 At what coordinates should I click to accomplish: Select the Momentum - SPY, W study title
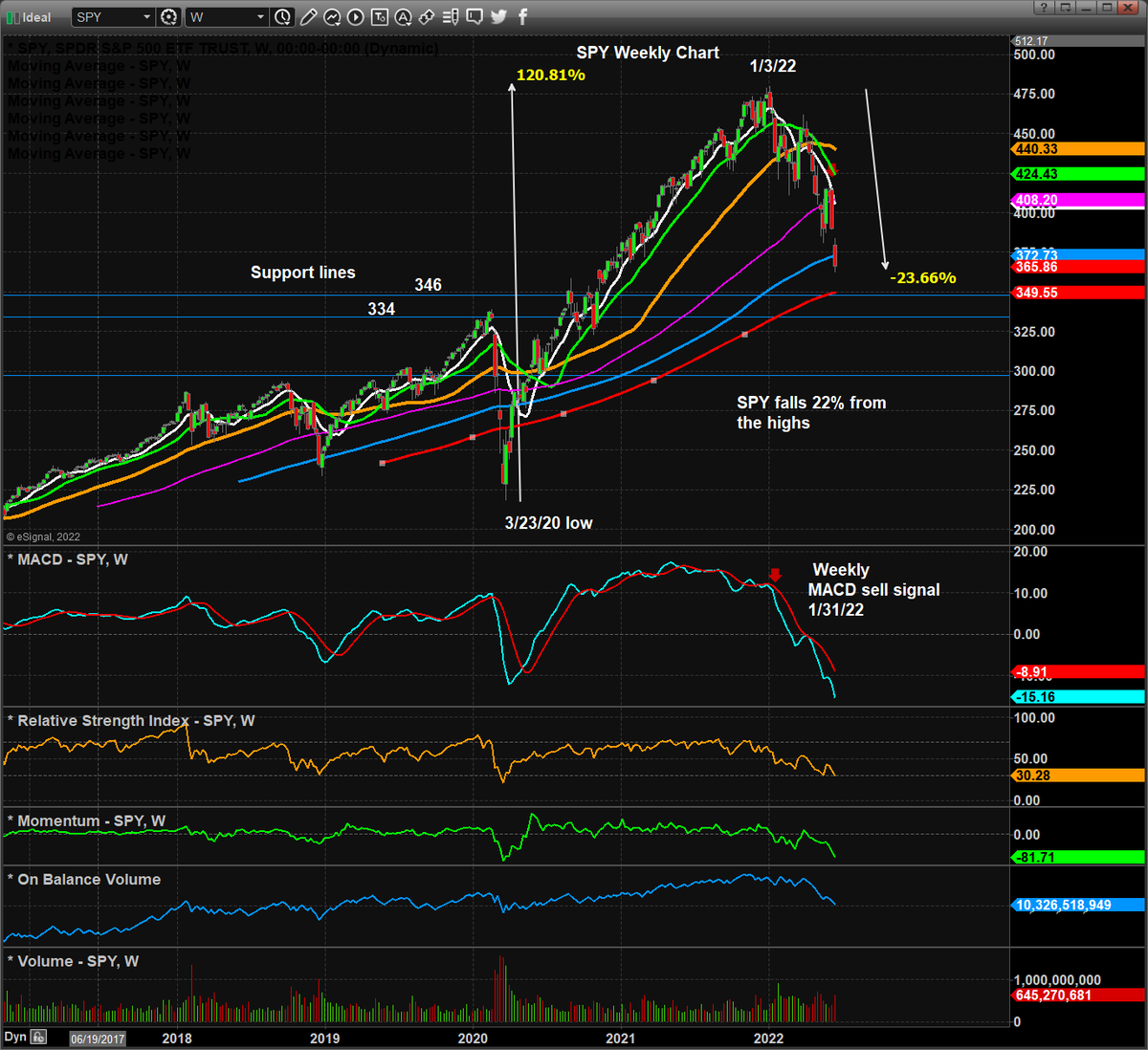point(86,821)
